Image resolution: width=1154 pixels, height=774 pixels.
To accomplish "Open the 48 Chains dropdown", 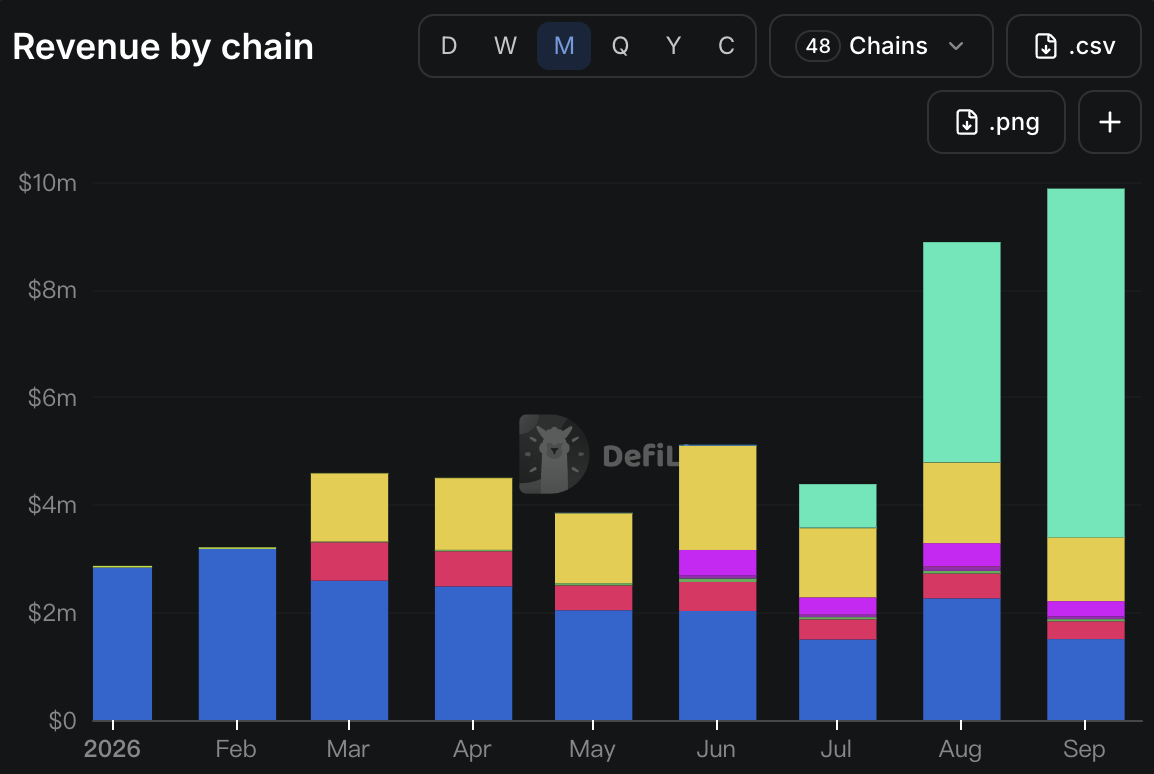I will (x=881, y=46).
